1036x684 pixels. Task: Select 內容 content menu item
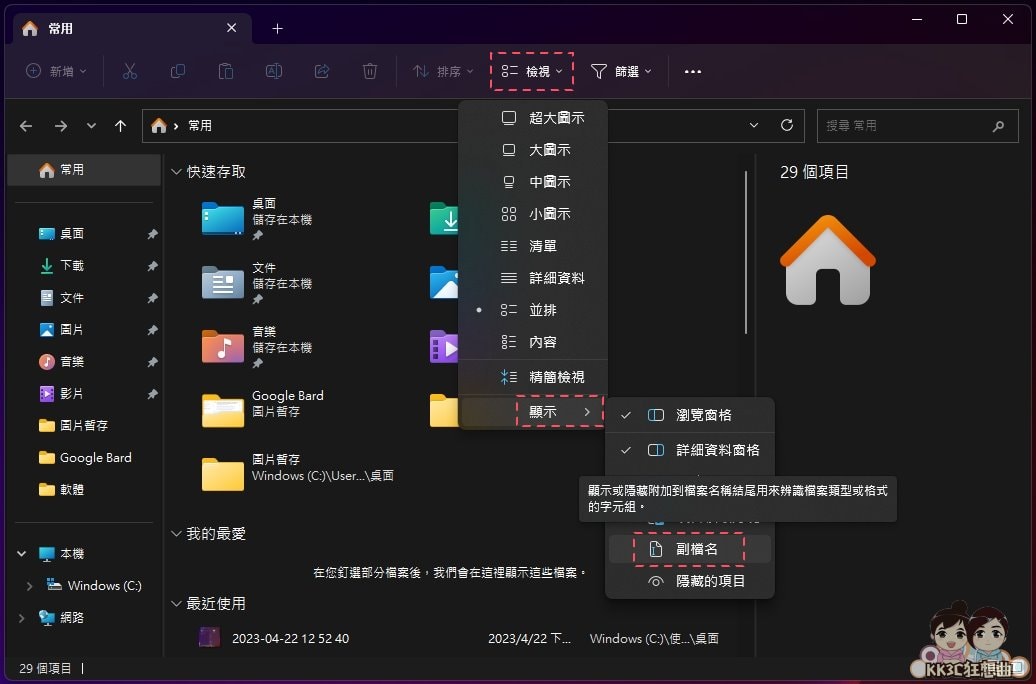pos(533,342)
